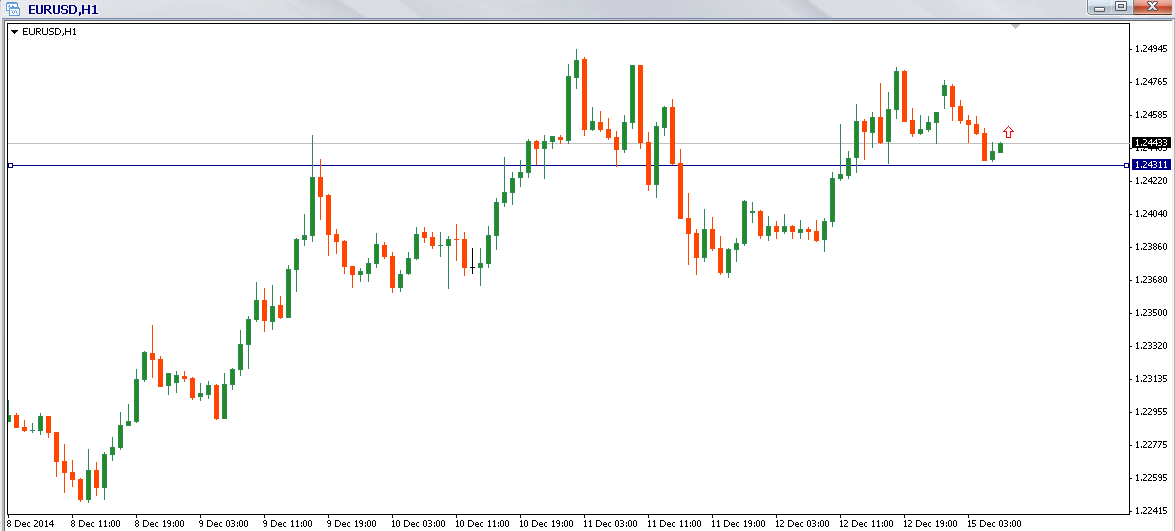Minimize the EURUSD,H1 chart window
Image resolution: width=1175 pixels, height=531 pixels.
(1100, 7)
